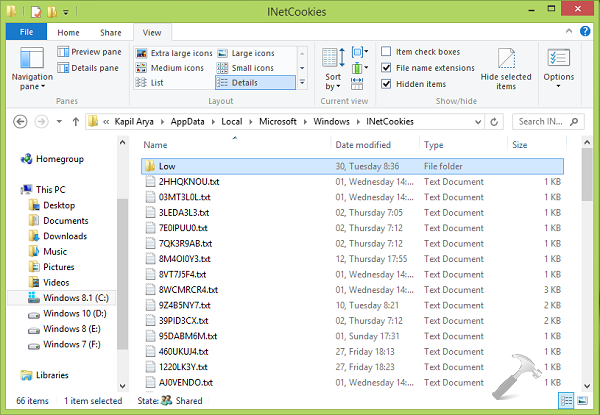The height and width of the screenshot is (415, 600).
Task: Click the Back navigation arrow
Action: tap(20, 122)
